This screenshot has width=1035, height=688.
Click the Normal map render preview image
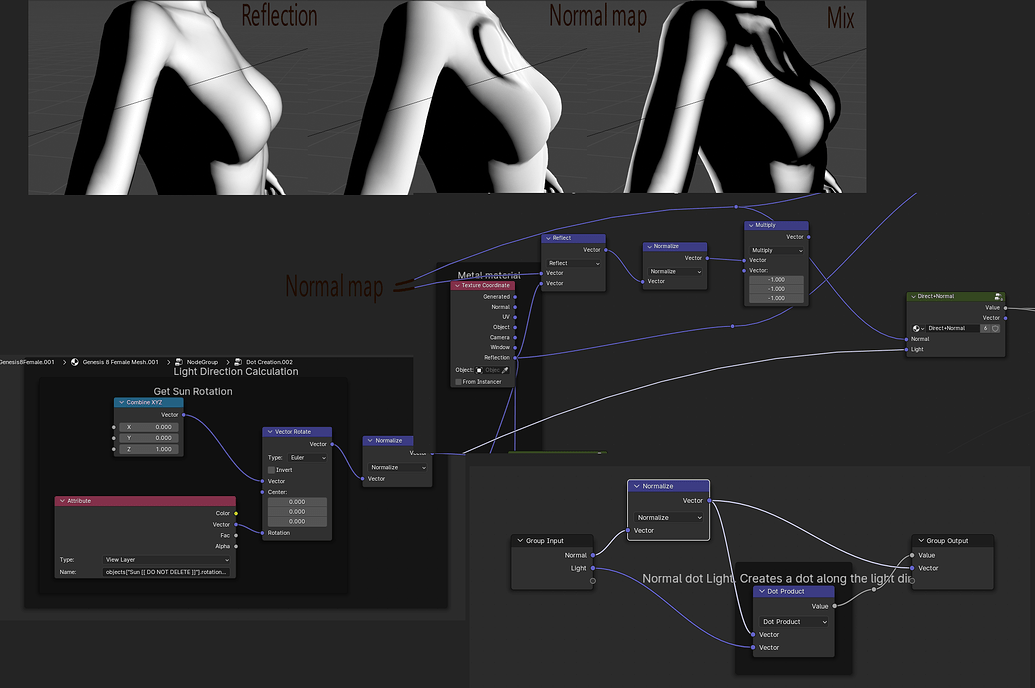click(x=446, y=97)
